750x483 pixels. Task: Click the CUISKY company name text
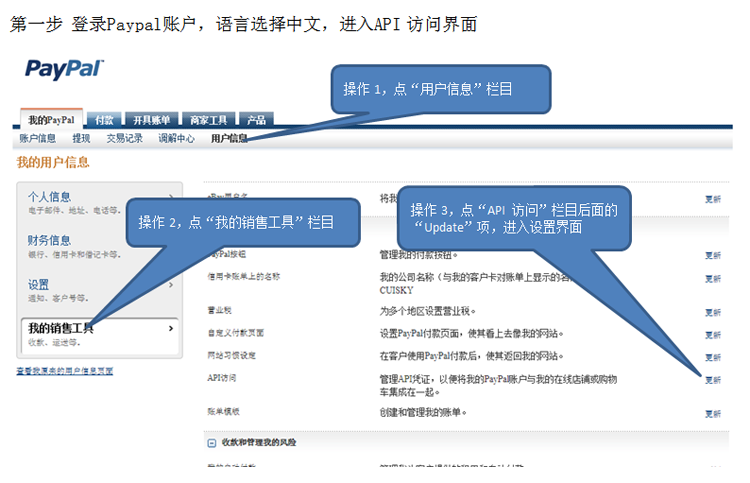coord(396,290)
